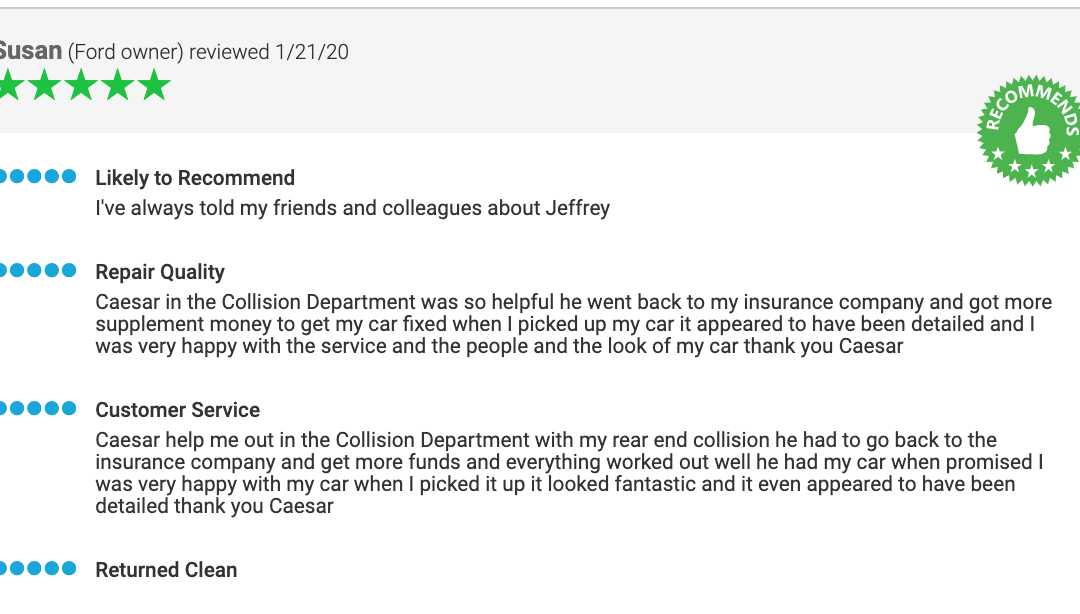
Task: Click the Customer Service heading
Action: (178, 410)
